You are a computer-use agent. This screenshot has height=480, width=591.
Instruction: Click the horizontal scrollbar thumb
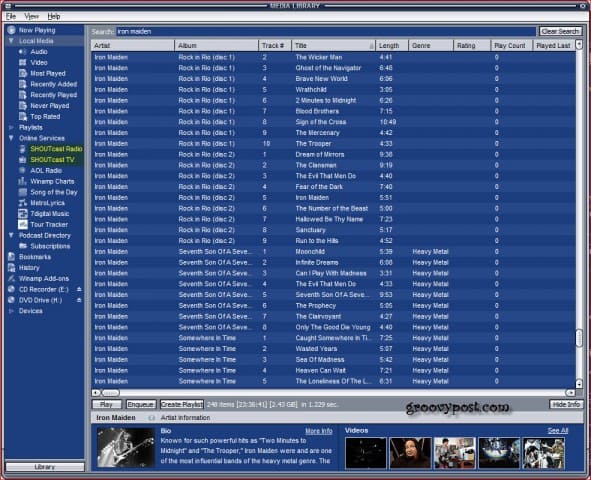tap(110, 393)
